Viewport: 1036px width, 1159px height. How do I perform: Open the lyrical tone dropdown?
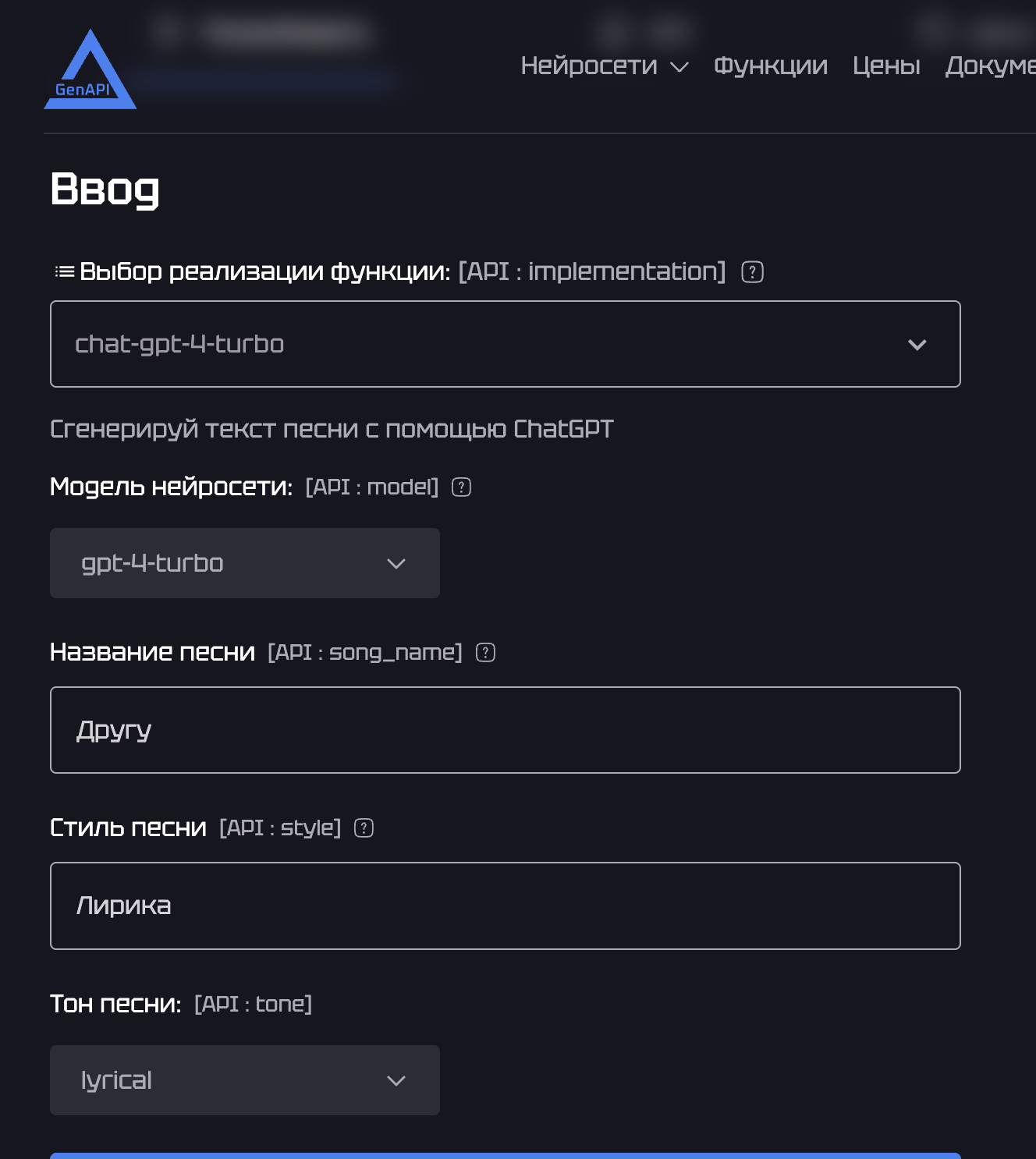coord(245,1080)
